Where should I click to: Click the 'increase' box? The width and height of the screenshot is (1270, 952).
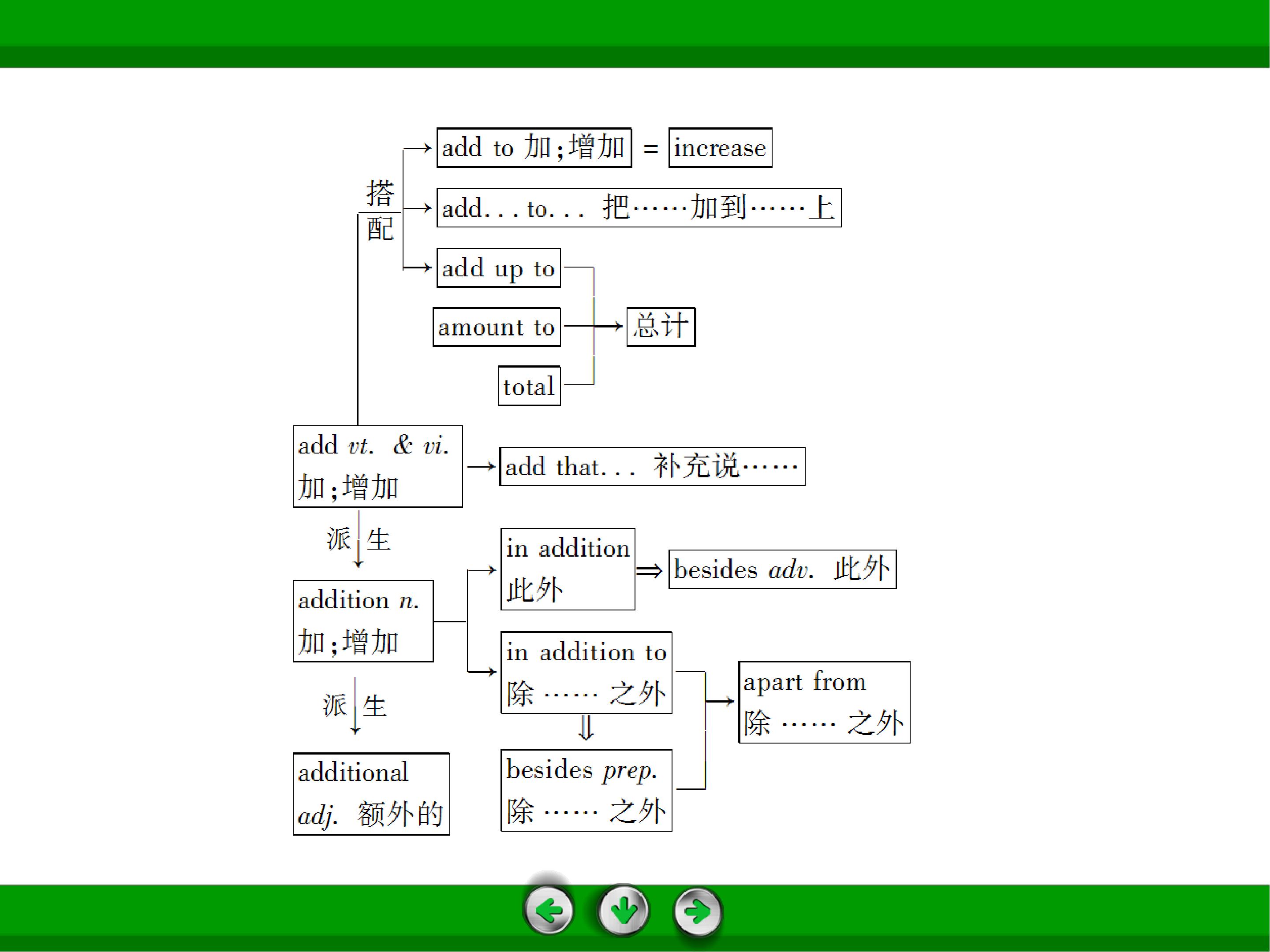(720, 148)
